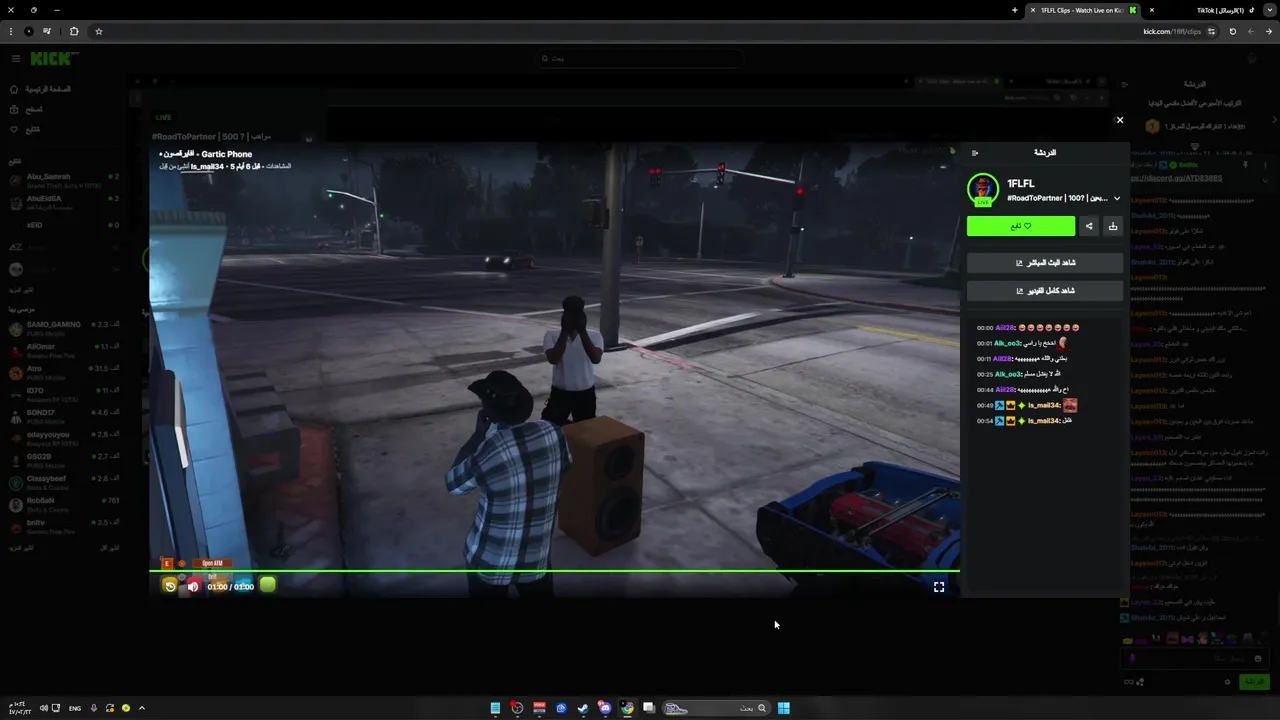Show hidden system tray icons
Viewport: 1280px width, 720px height.
[x=142, y=708]
